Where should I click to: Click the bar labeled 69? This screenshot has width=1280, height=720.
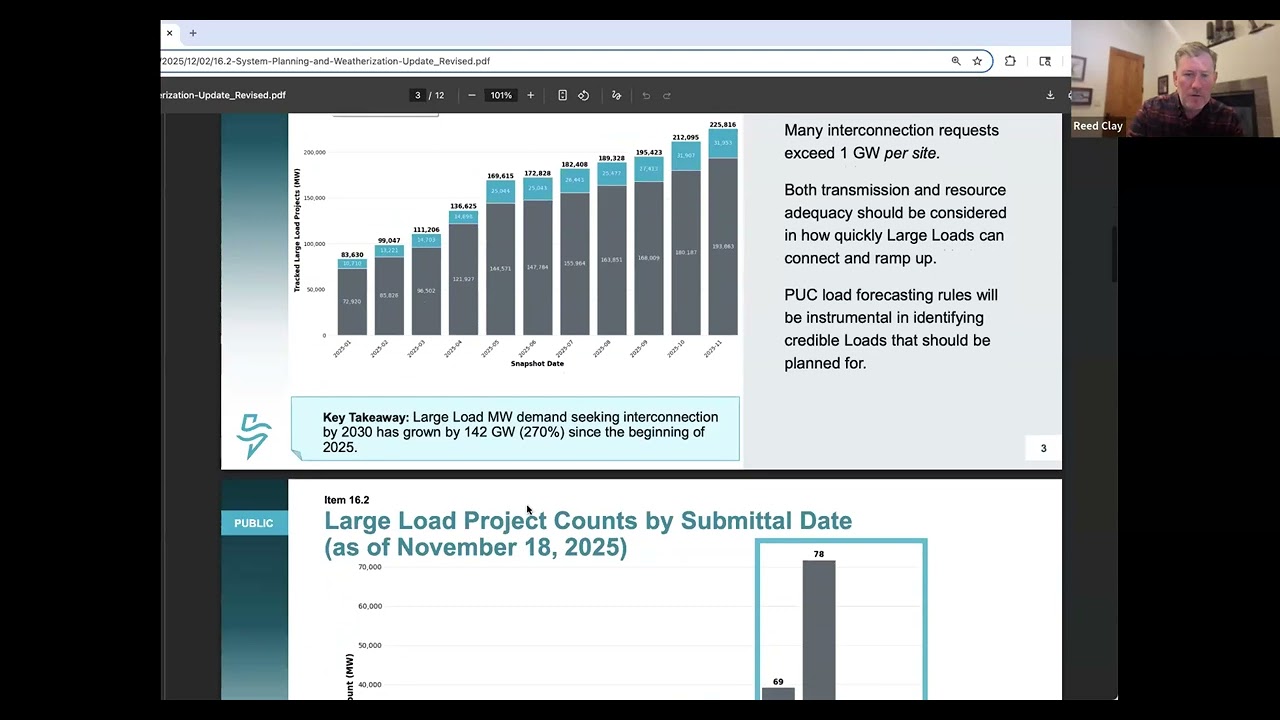(x=778, y=693)
